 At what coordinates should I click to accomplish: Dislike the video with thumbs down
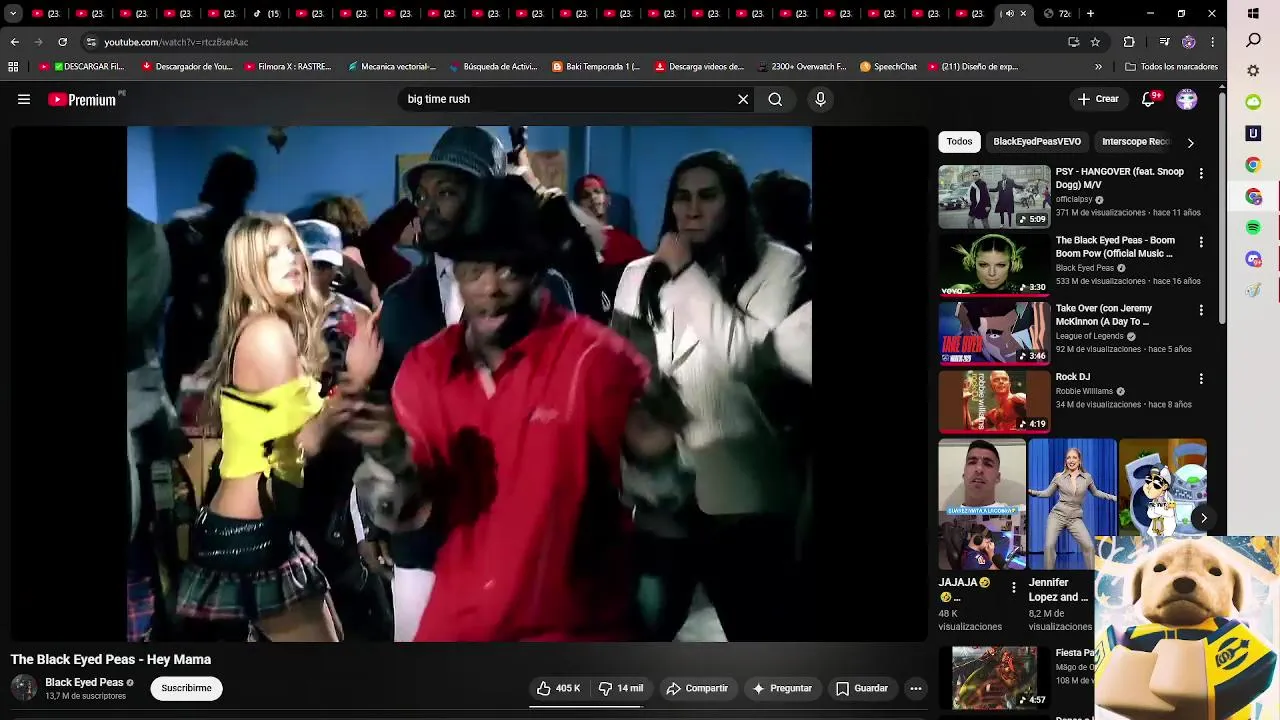point(620,688)
